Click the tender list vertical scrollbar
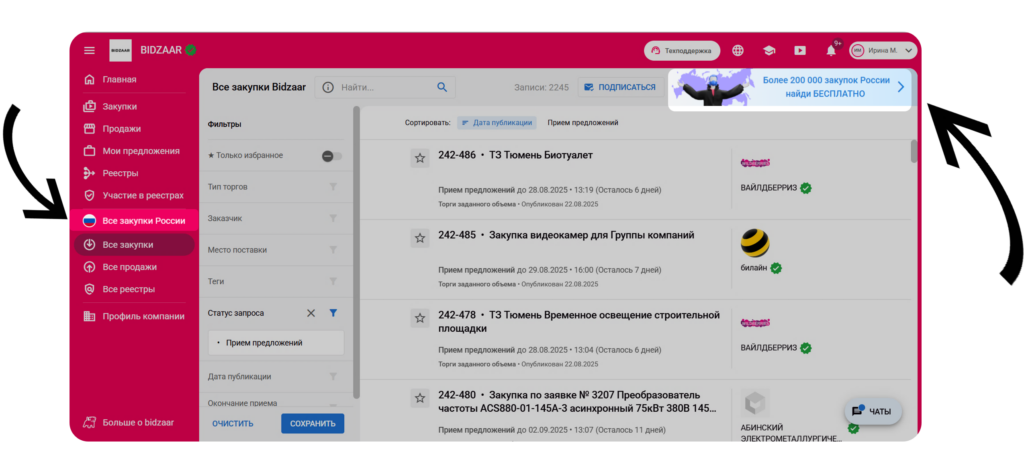Image resolution: width=1024 pixels, height=456 pixels. point(913,152)
